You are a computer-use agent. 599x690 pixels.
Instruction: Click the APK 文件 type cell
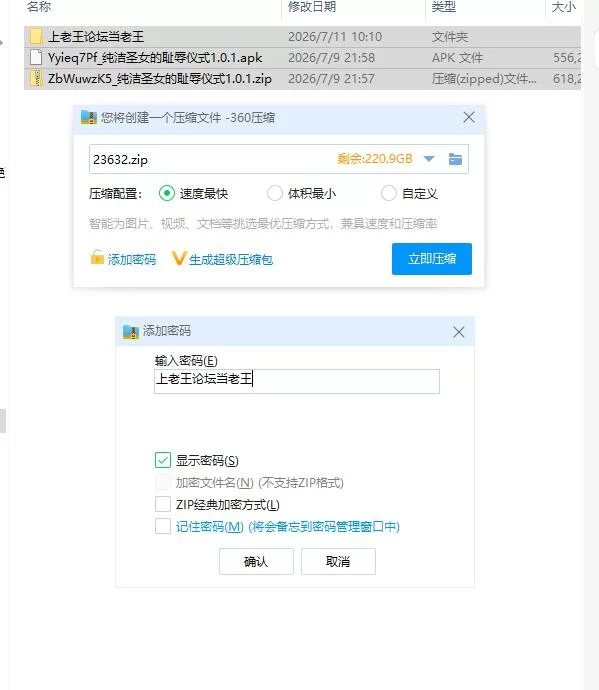pyautogui.click(x=457, y=58)
